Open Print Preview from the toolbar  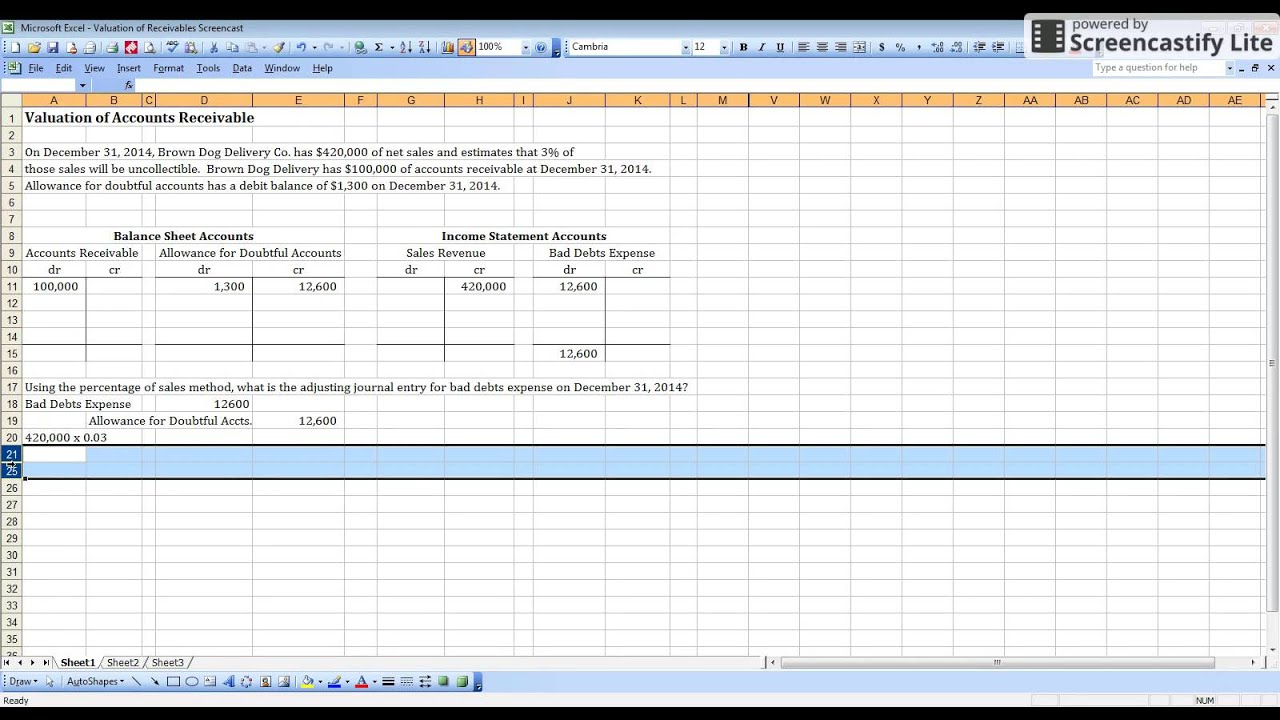[149, 47]
